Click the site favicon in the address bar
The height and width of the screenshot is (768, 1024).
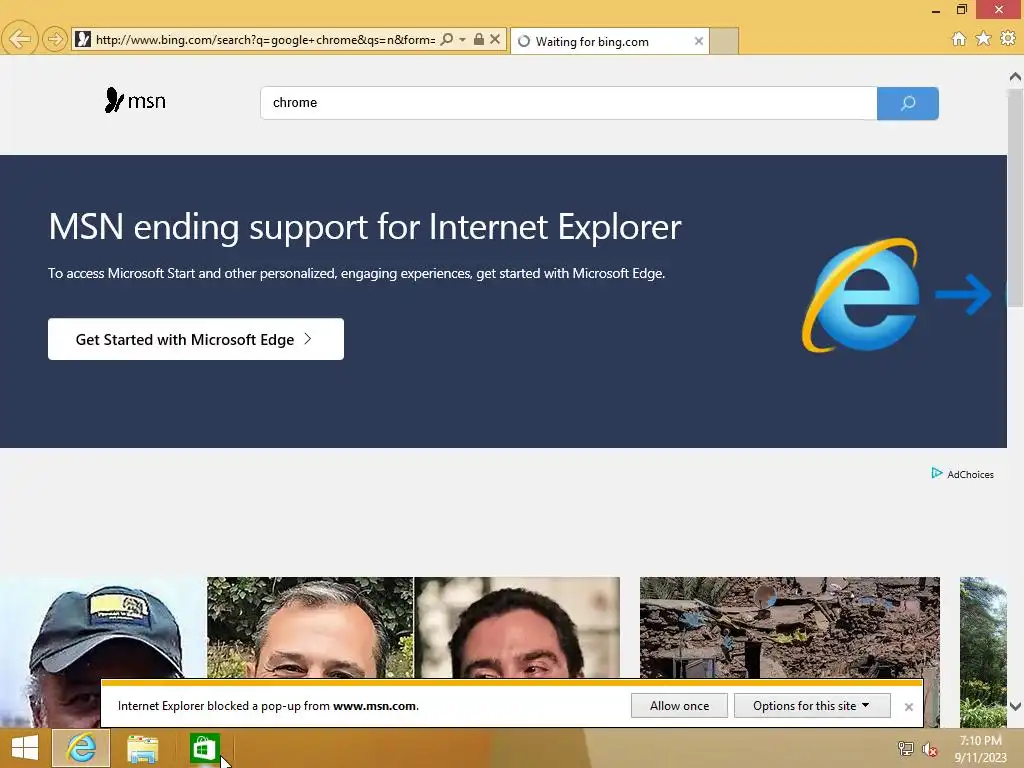83,40
